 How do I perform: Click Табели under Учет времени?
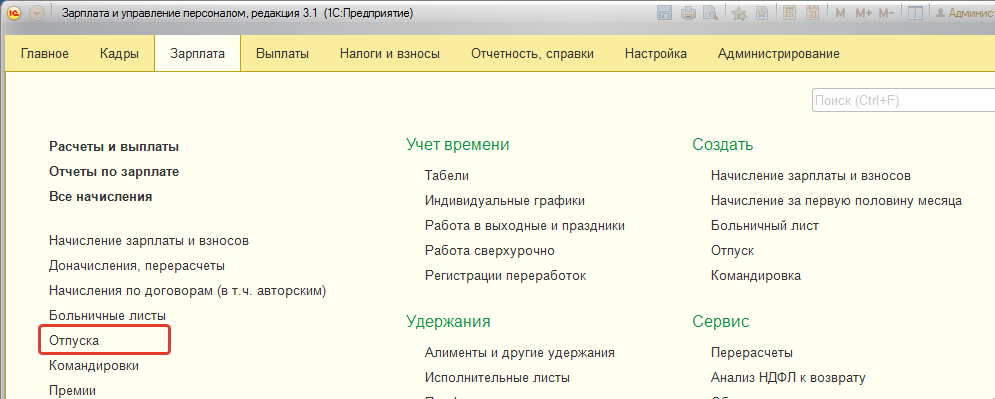pyautogui.click(x=447, y=176)
